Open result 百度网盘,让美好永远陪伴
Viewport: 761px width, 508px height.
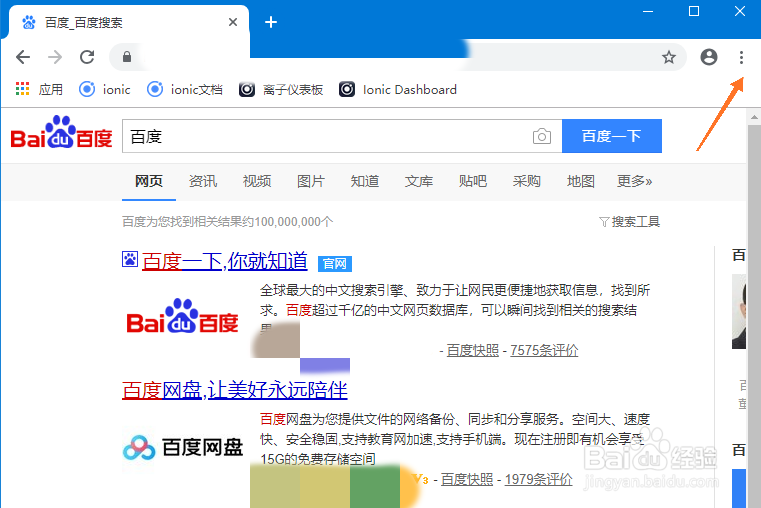click(235, 390)
